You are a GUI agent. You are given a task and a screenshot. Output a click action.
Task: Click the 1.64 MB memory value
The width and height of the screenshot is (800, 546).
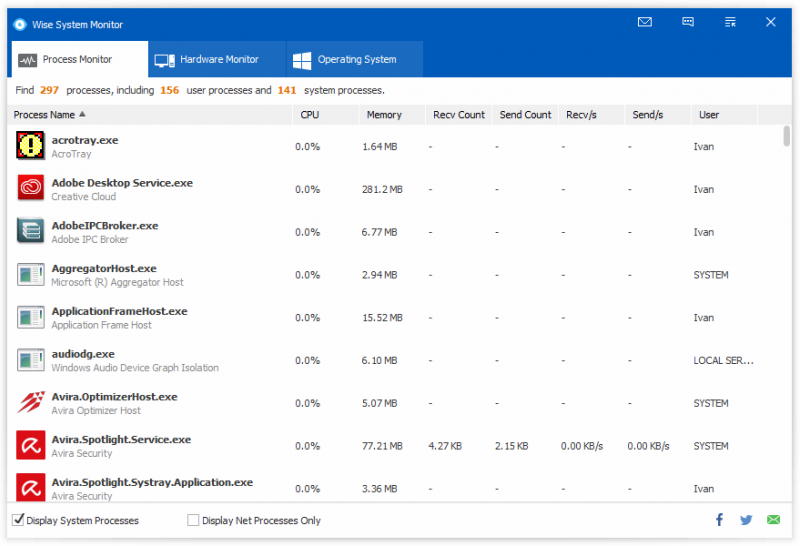380,146
